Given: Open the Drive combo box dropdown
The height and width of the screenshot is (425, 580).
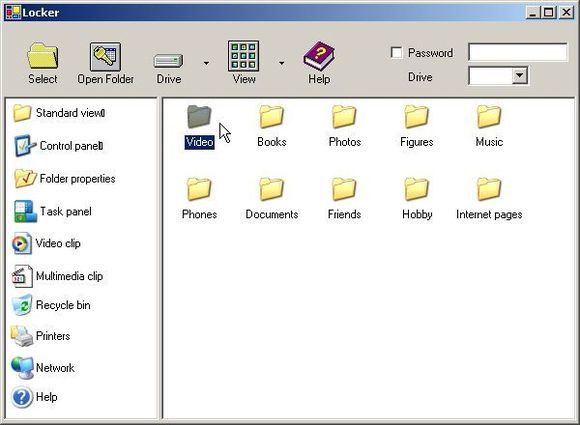Looking at the screenshot, I should [x=519, y=75].
